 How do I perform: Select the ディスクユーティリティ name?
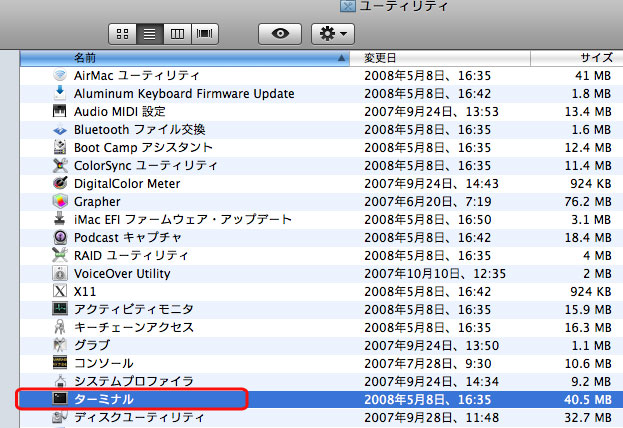139,417
